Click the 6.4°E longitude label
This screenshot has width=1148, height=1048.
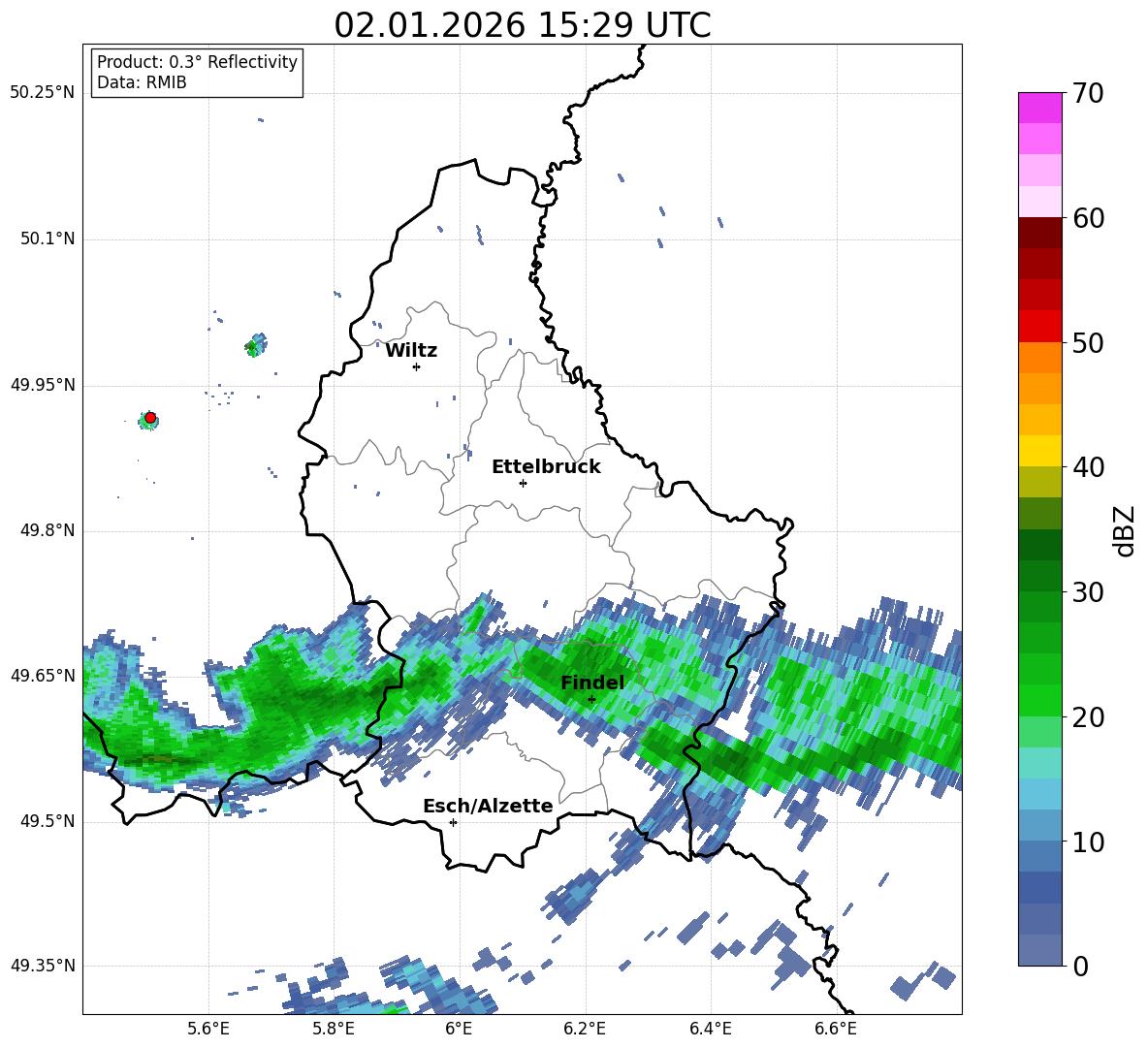710,1029
